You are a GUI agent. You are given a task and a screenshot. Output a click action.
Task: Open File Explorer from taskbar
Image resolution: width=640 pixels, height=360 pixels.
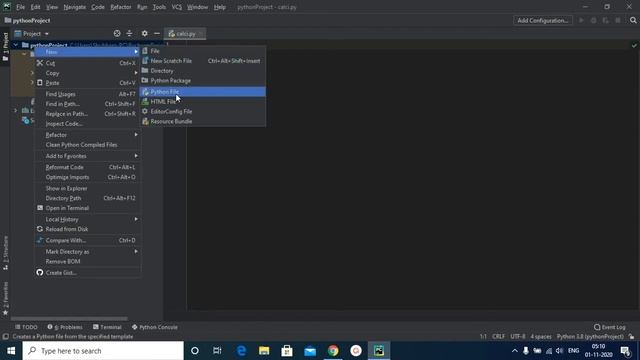pos(264,351)
